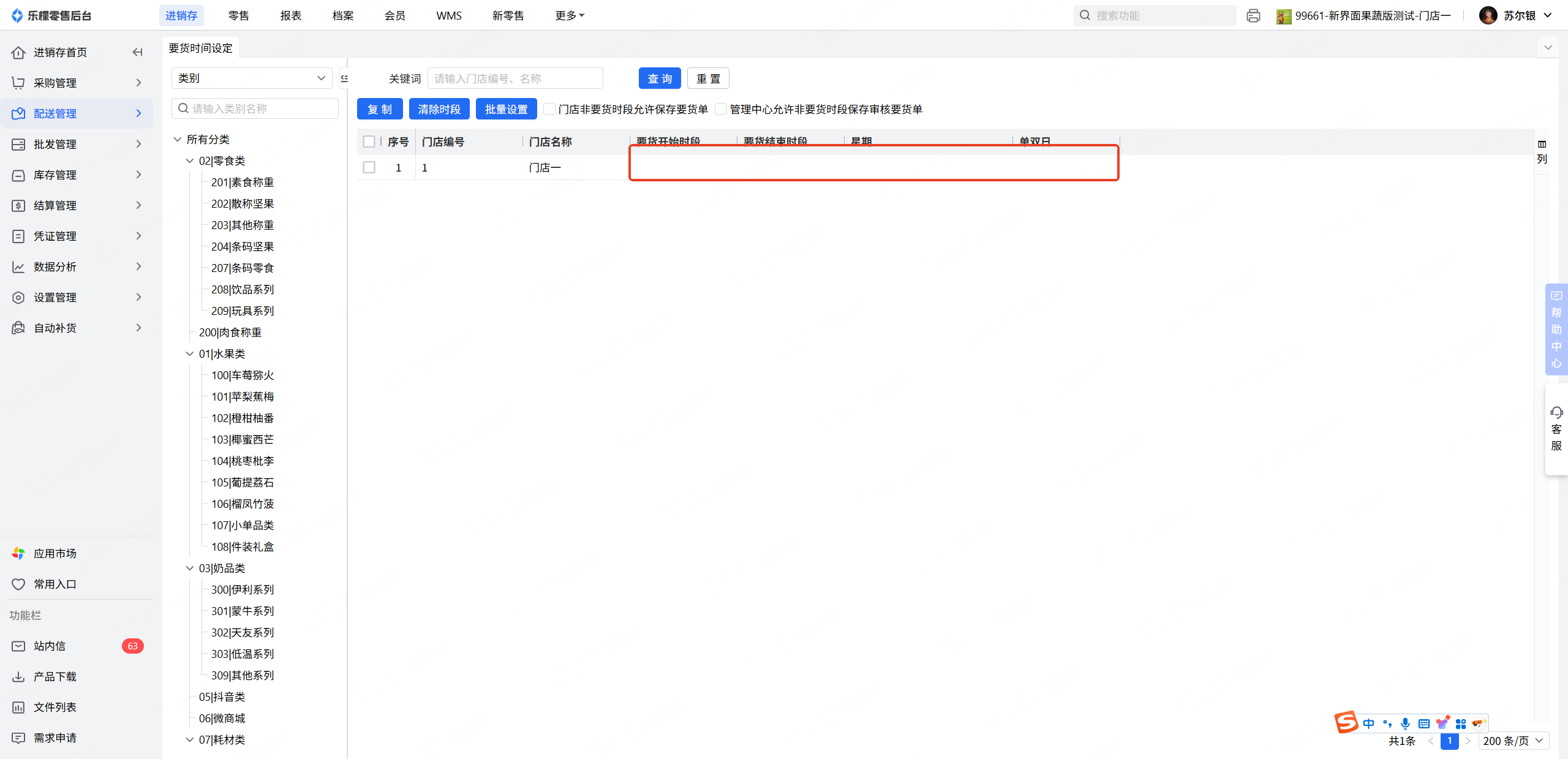Click the printer icon in top bar
1568x759 pixels.
coord(1253,15)
